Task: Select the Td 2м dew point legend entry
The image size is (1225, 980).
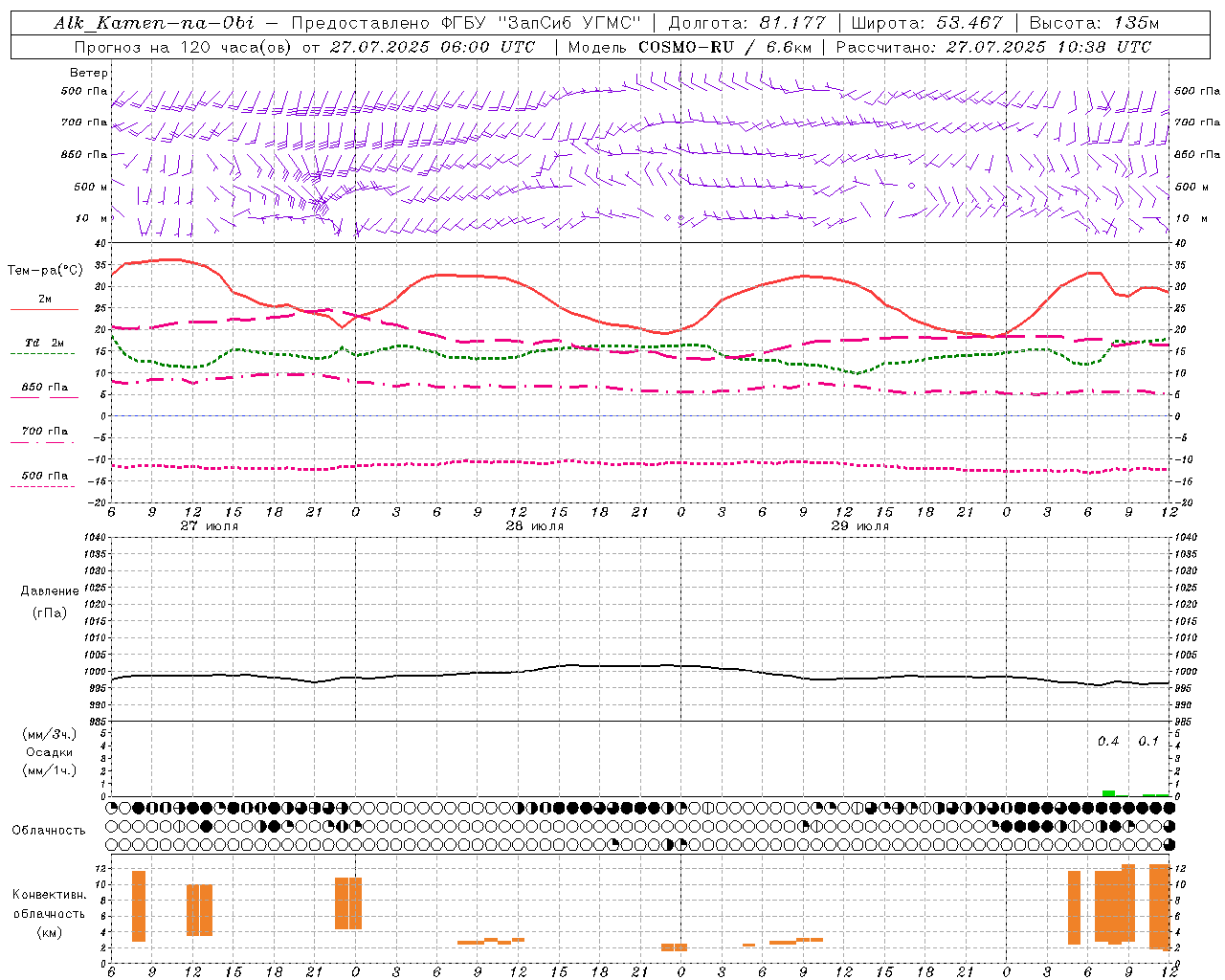Action: click(x=44, y=344)
